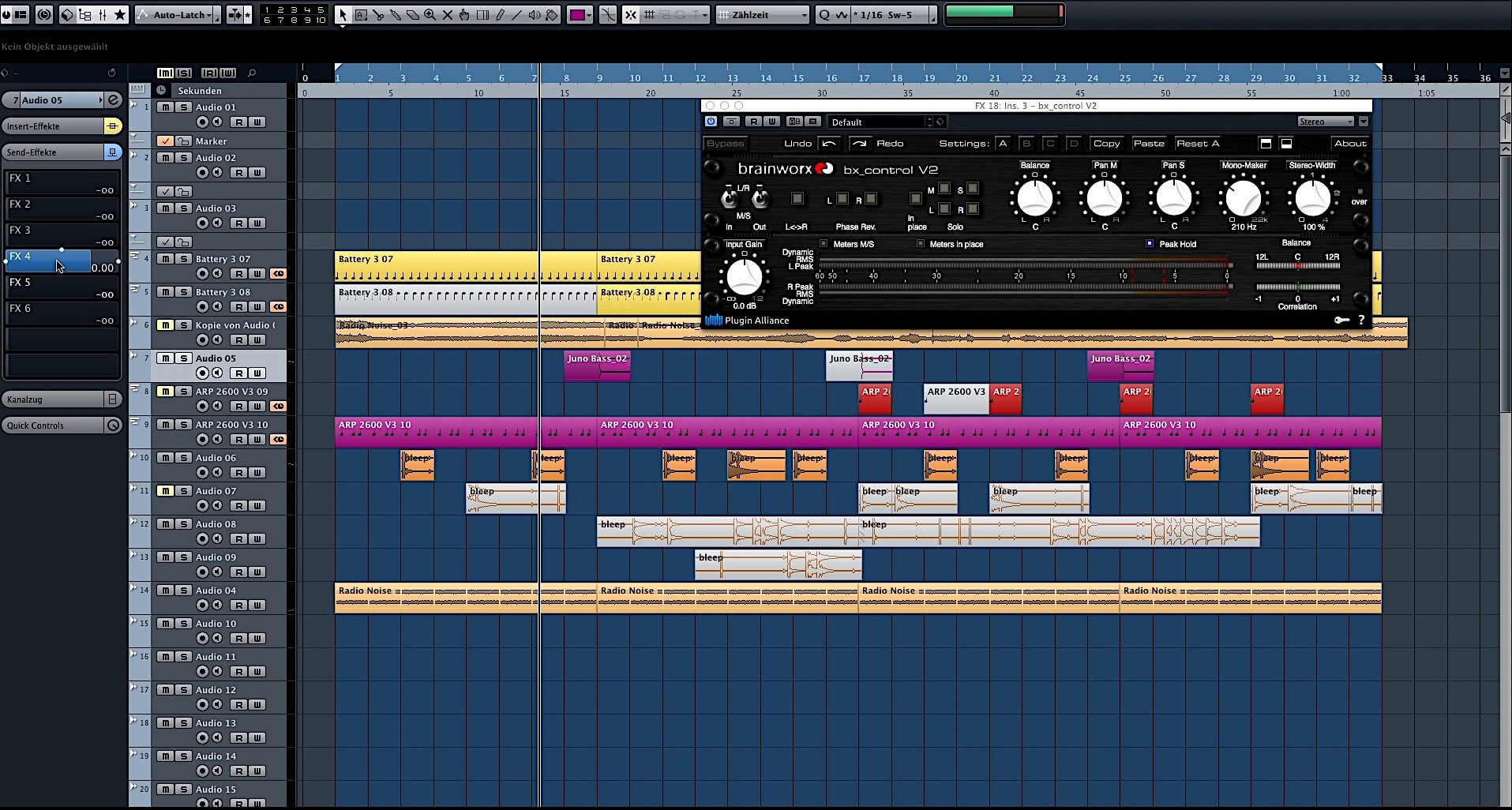This screenshot has width=1512, height=810.
Task: Open the color selector dropdown arrow
Action: [x=590, y=14]
